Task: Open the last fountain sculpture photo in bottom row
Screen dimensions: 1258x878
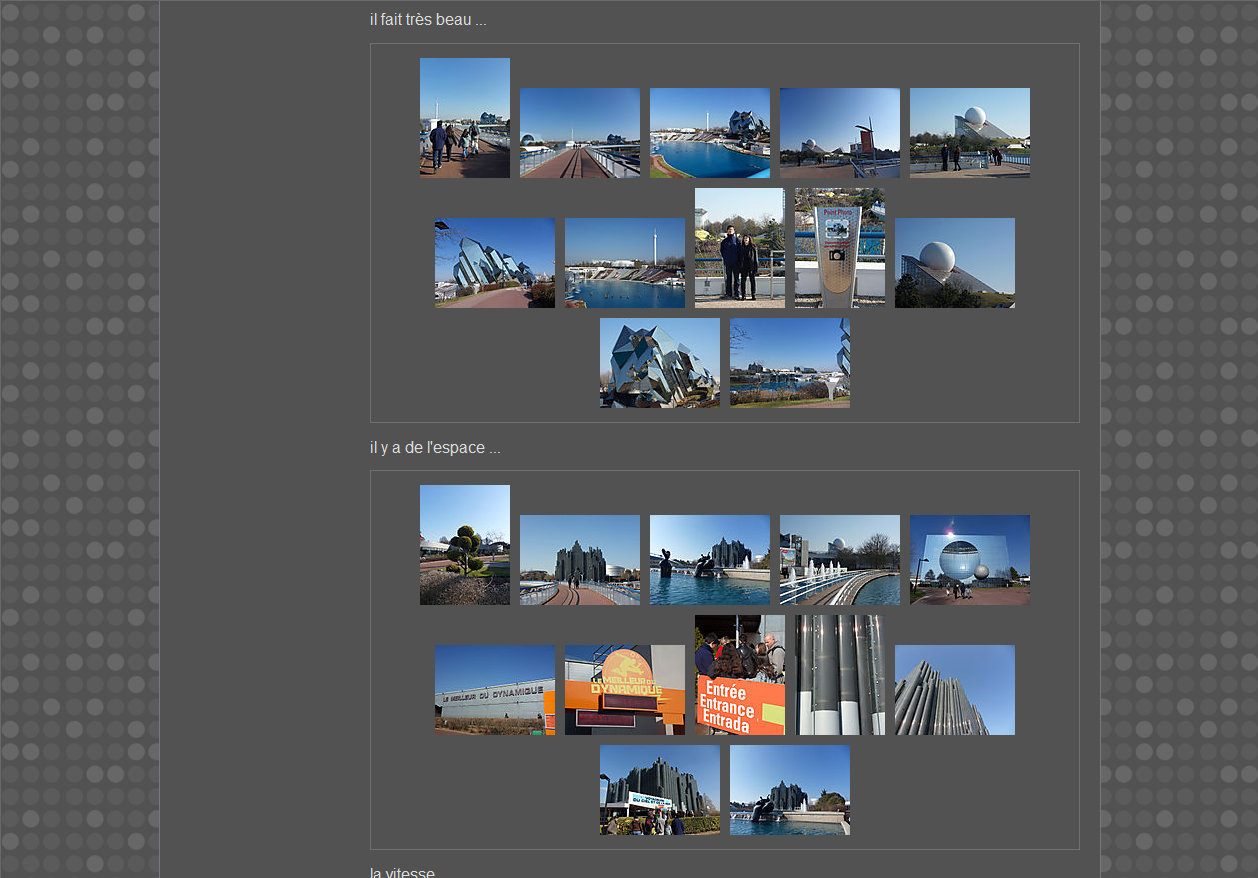Action: point(789,790)
